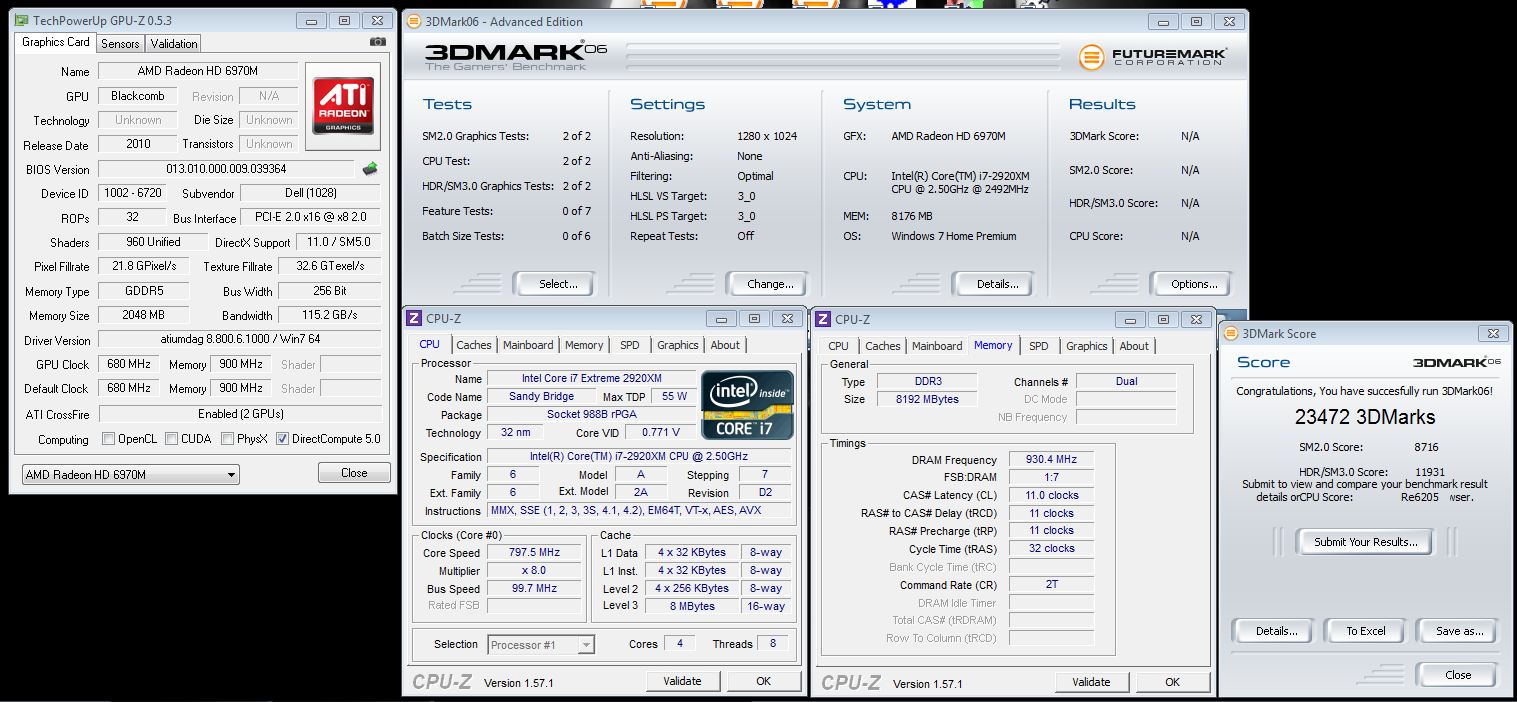Click the Resolution value '1280 x 1024'
Screen dimensions: 1517x702
tap(767, 136)
